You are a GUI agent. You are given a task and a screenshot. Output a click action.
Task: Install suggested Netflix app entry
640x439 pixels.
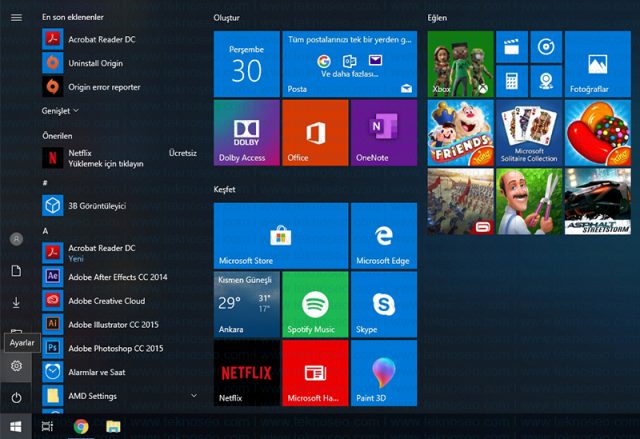pos(119,158)
